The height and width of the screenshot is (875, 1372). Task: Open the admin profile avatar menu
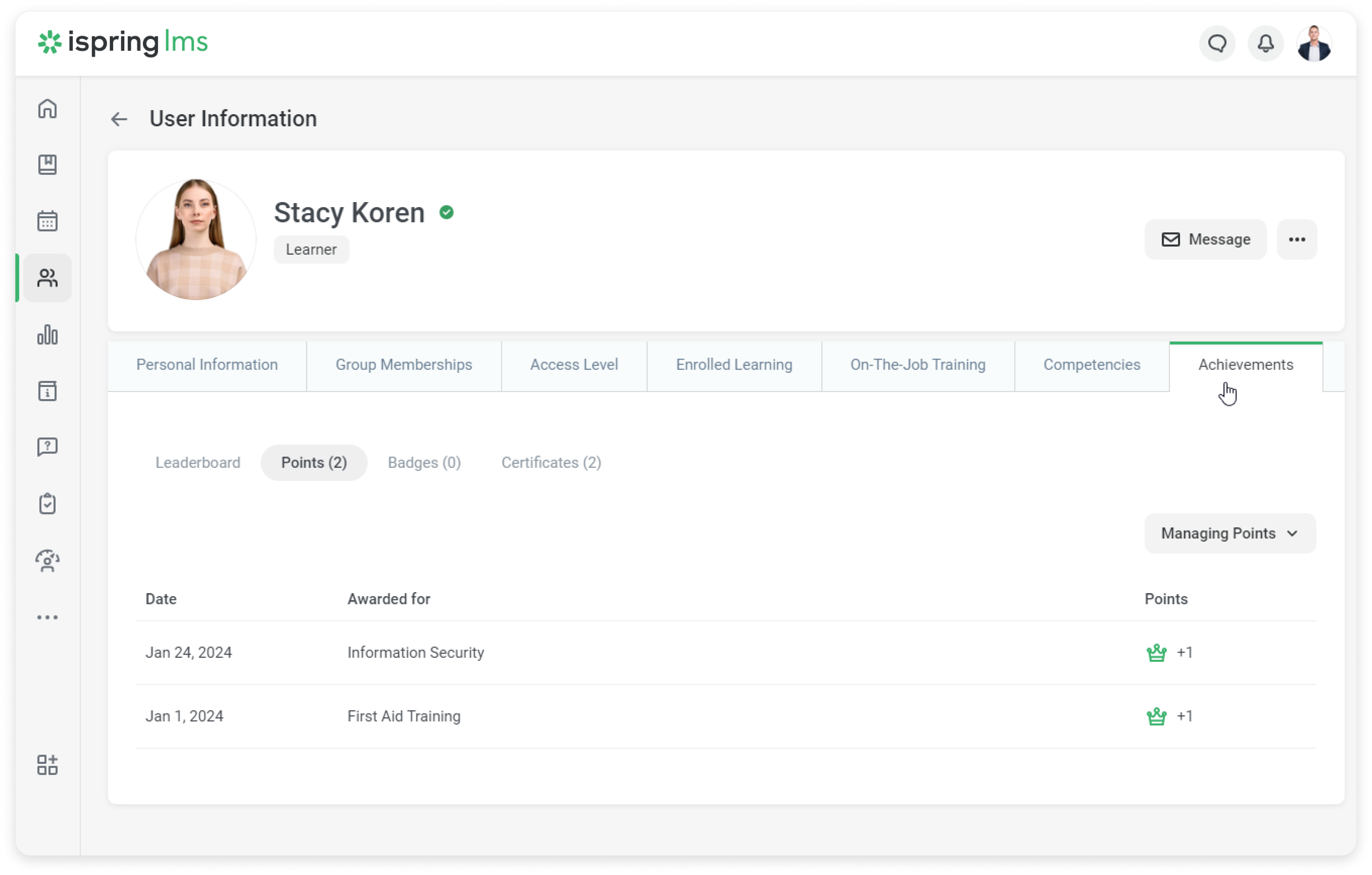point(1314,43)
